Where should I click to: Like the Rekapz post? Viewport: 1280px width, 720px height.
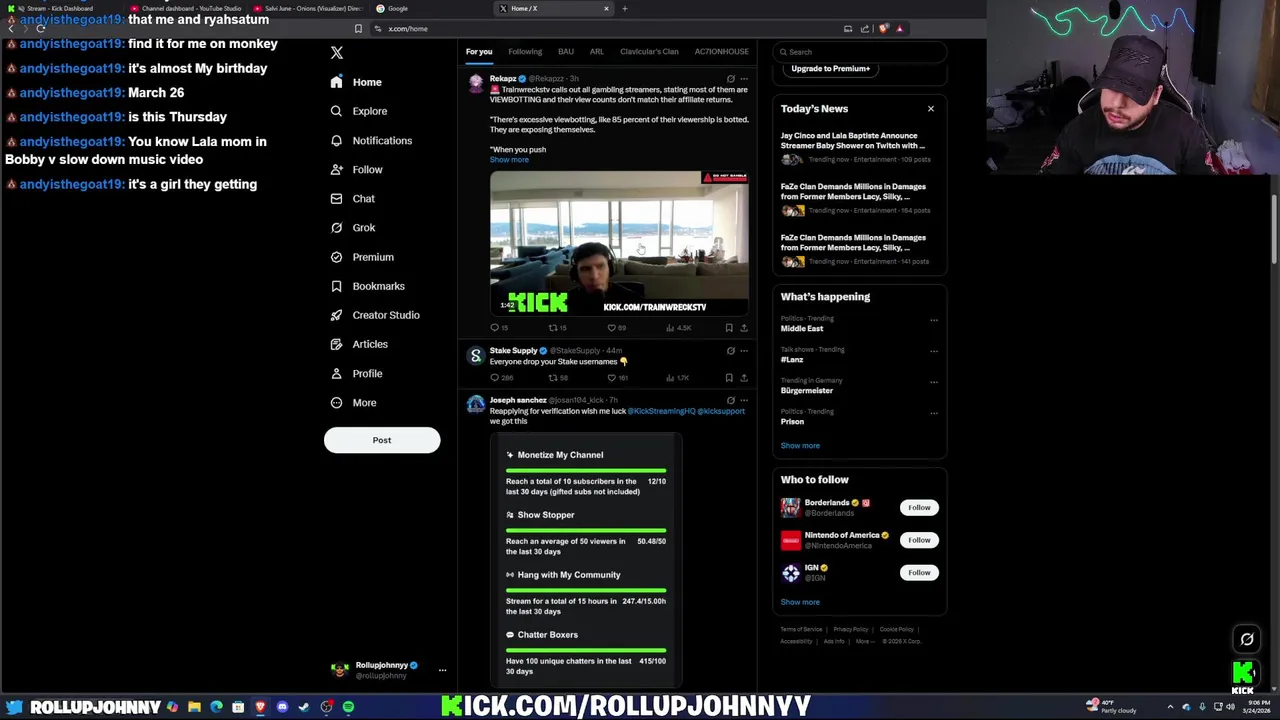[x=611, y=328]
